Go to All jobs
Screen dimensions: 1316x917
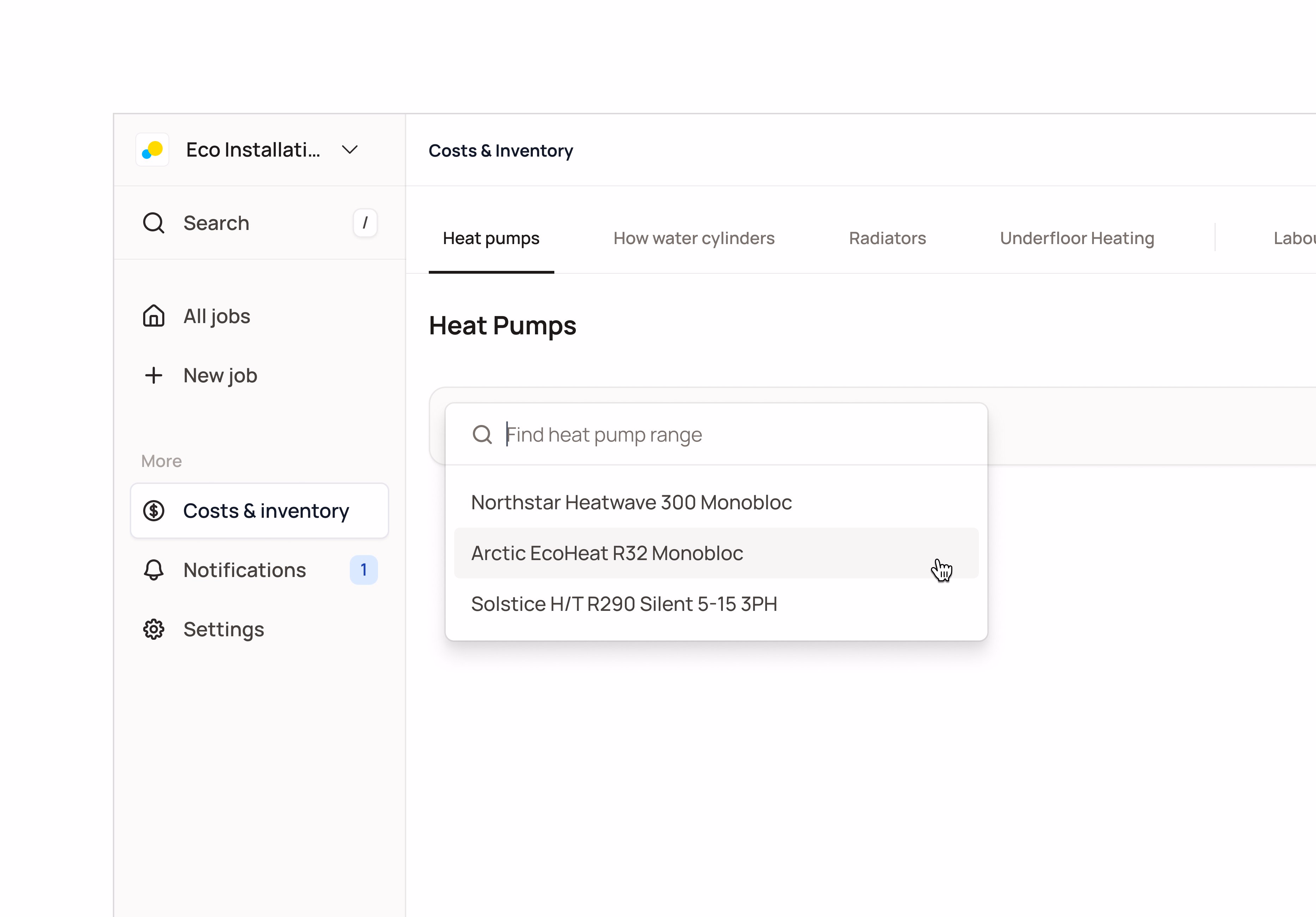click(260, 316)
